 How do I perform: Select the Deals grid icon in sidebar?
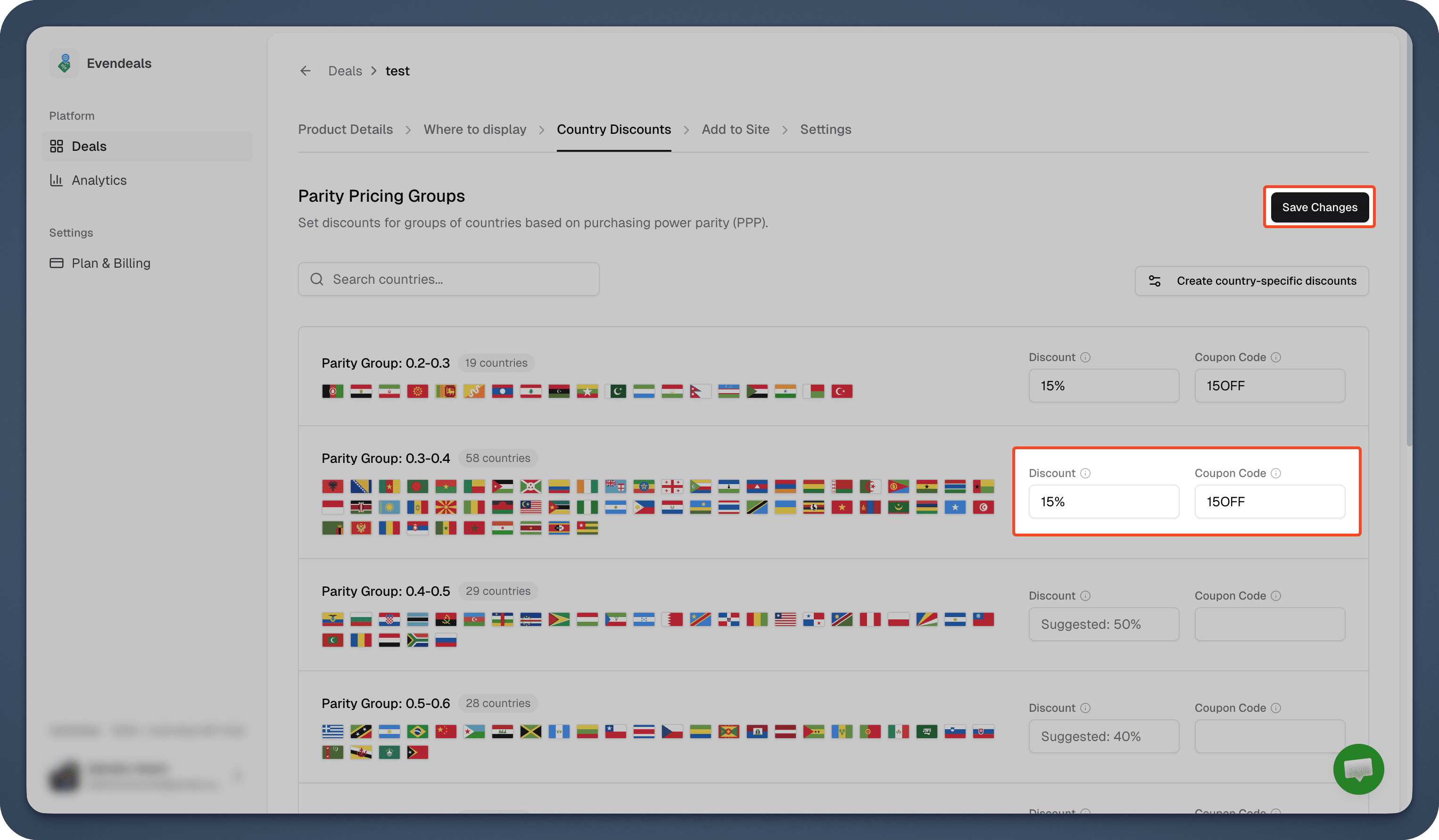57,146
